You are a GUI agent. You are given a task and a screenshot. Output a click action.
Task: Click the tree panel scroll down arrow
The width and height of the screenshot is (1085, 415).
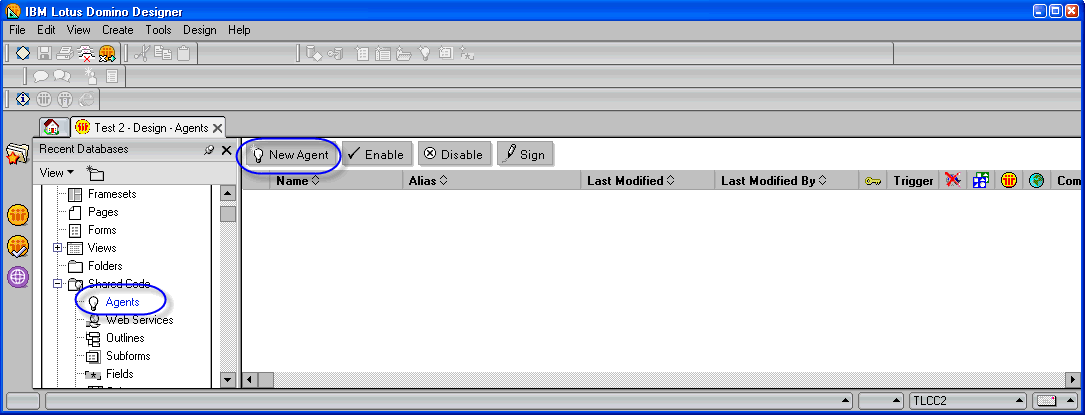tap(228, 379)
